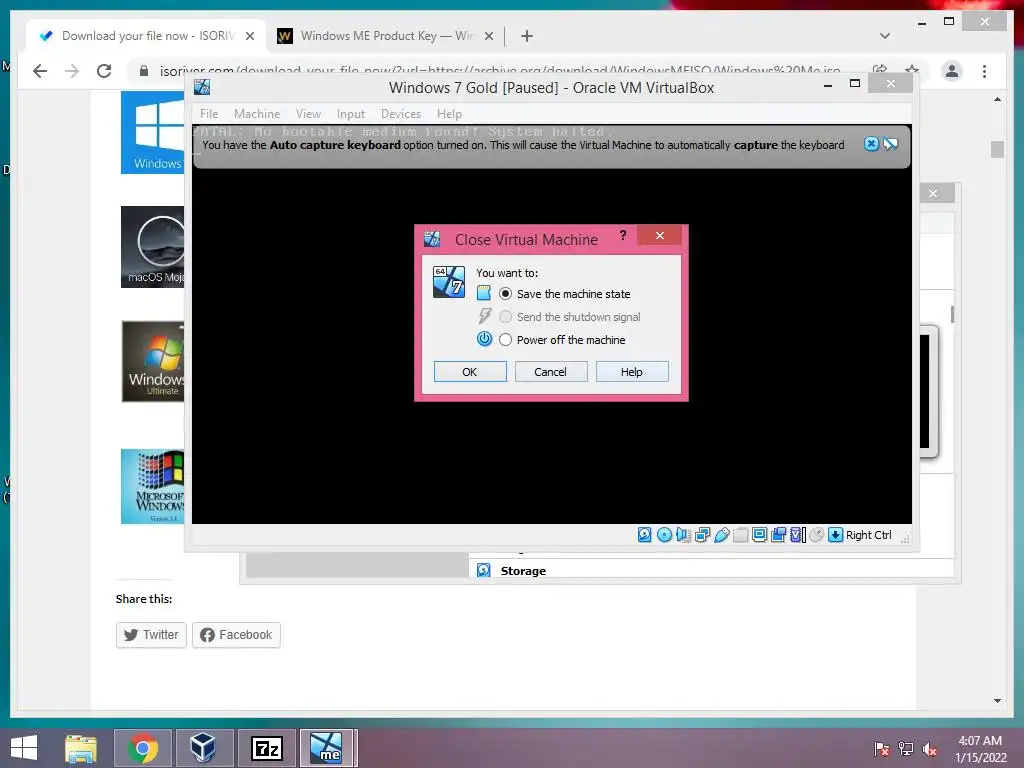
Task: Click the page scroll down arrow
Action: pos(997,701)
